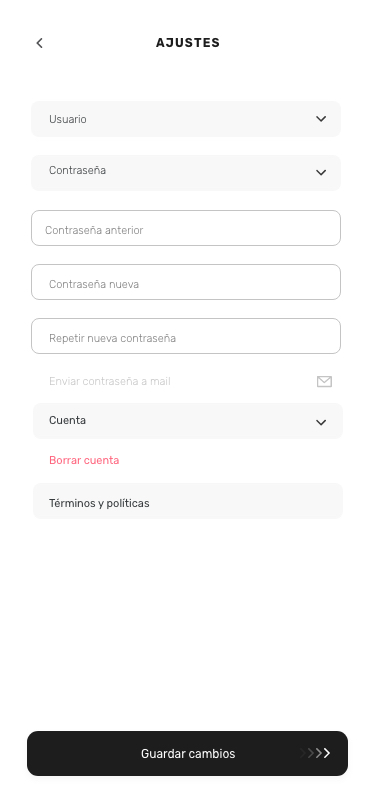Save with the Guardar cambios button

point(188,753)
